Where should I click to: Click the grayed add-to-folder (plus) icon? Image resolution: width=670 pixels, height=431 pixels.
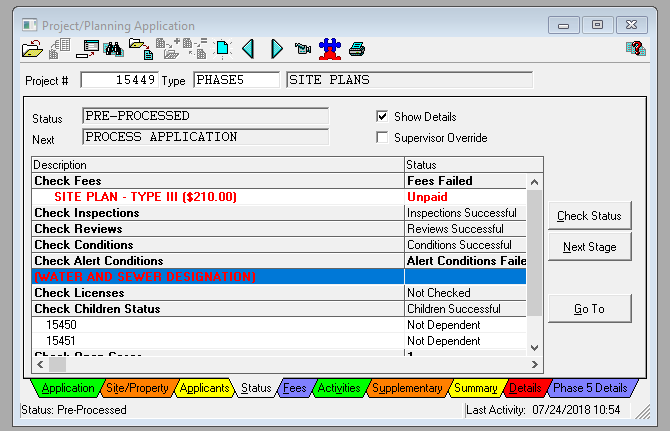(x=168, y=49)
